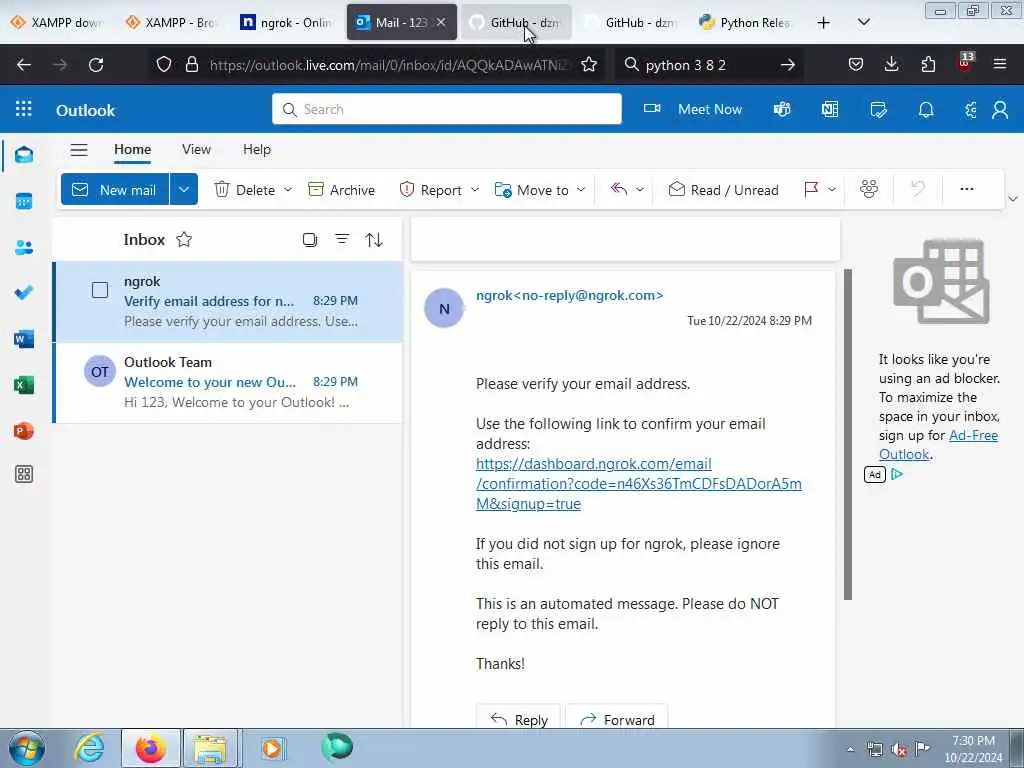This screenshot has height=768, width=1024.
Task: Flag the message with flag icon
Action: pos(811,189)
